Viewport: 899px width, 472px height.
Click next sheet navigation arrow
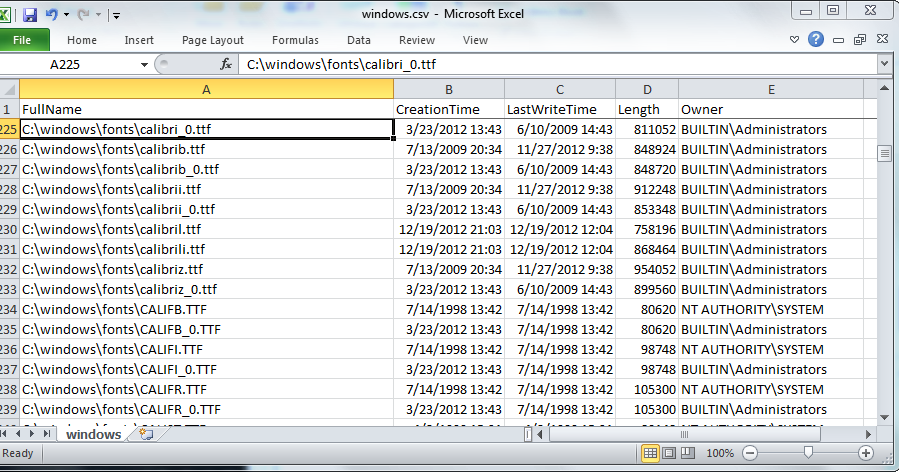32,434
